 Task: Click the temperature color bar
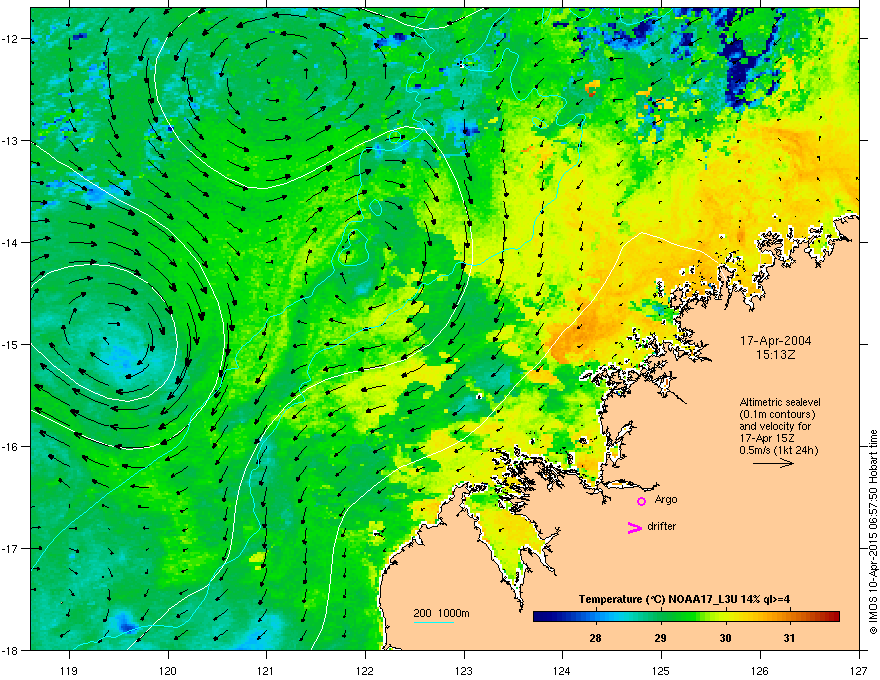[x=686, y=616]
